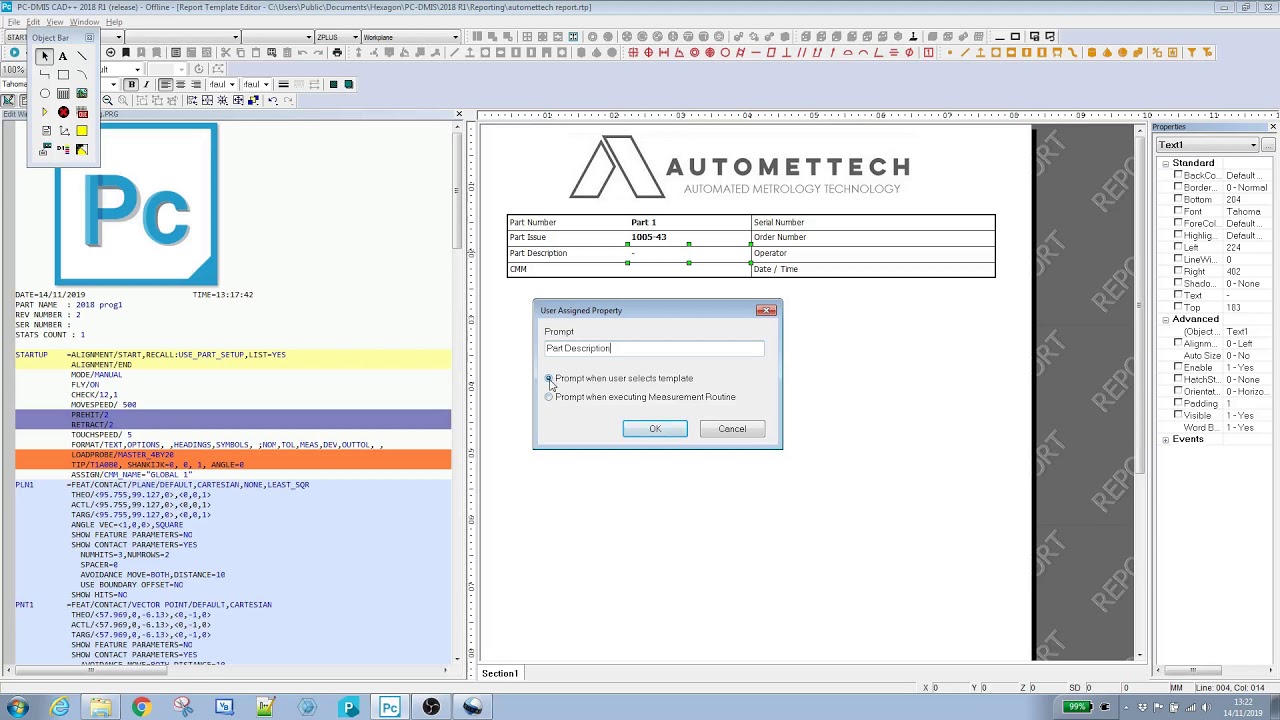Collapse the Standard properties group
The image size is (1280, 720).
tap(1165, 163)
